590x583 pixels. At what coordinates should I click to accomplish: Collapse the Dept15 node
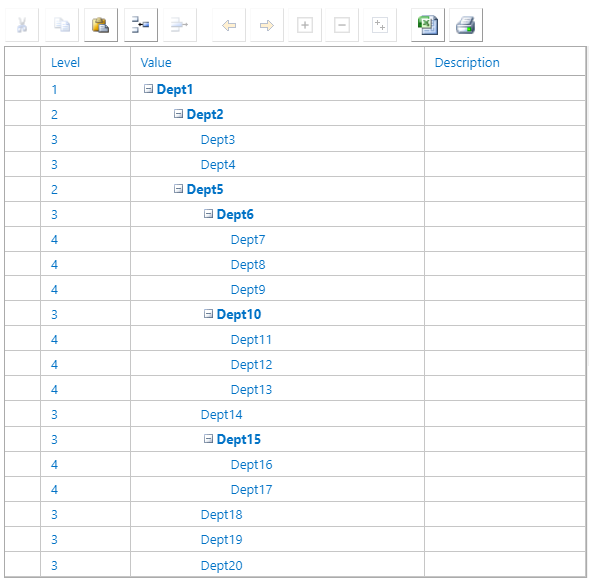coord(208,438)
